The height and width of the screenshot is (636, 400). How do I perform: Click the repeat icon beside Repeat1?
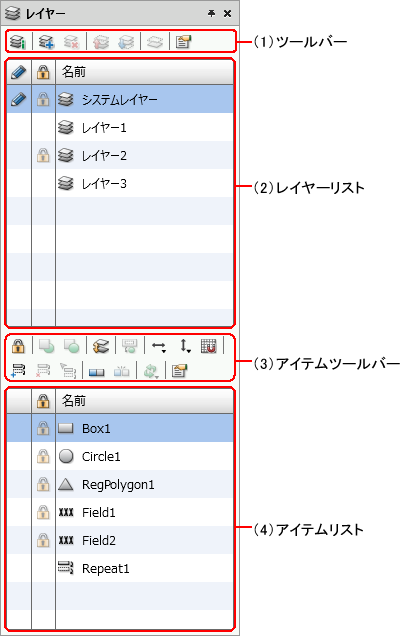66,568
